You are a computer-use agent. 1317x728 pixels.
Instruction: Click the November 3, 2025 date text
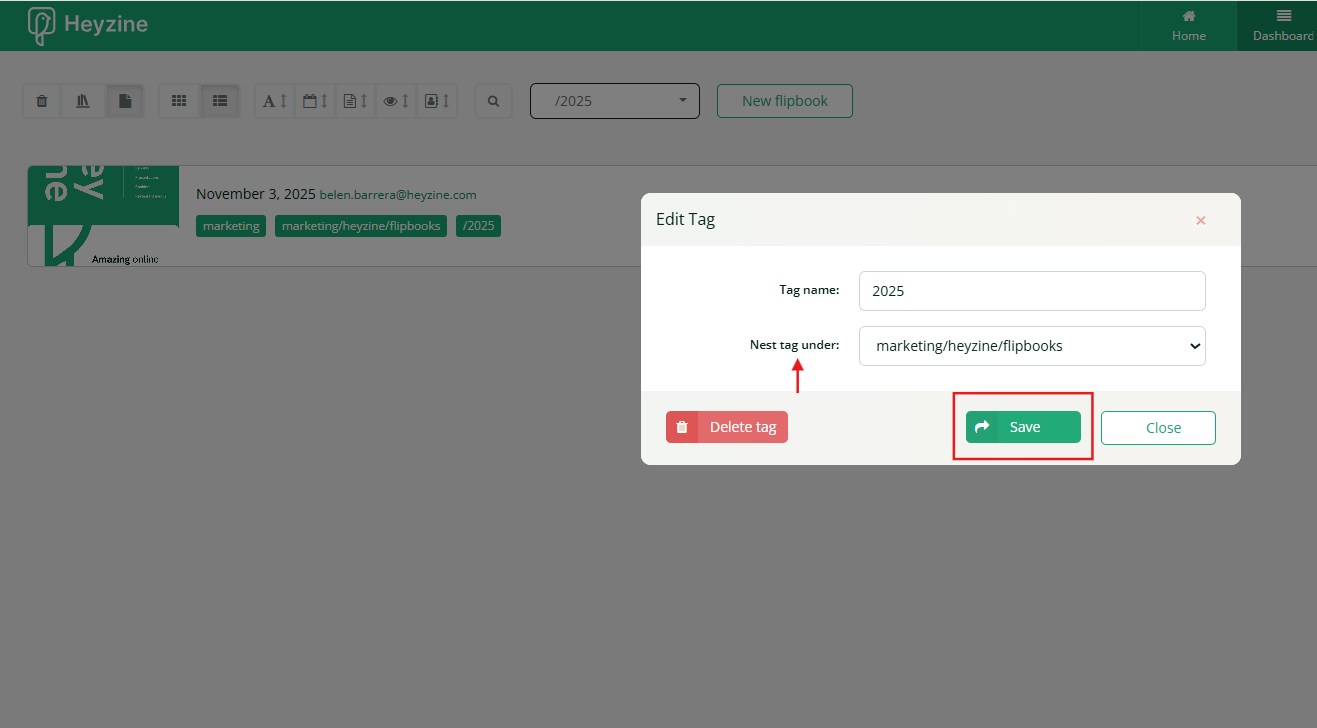tap(256, 194)
